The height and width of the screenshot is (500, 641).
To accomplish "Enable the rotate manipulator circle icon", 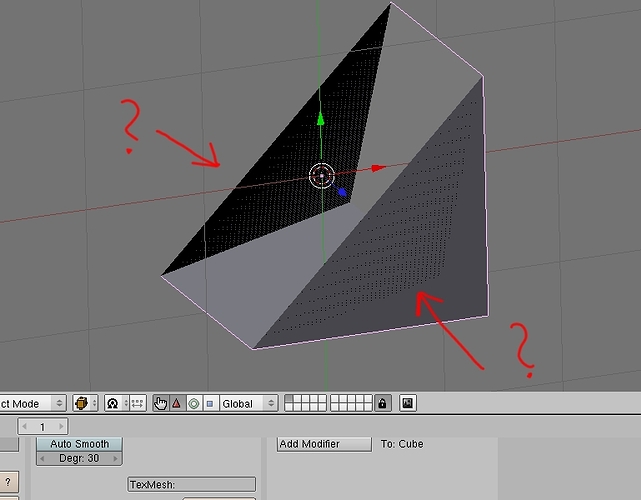I will click(194, 404).
